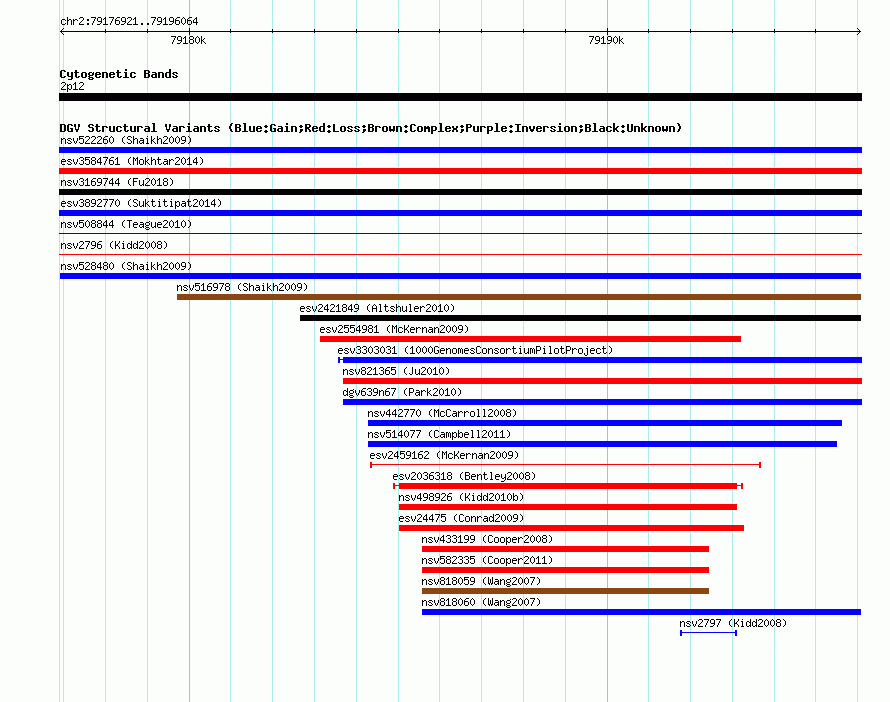The height and width of the screenshot is (702, 890).
Task: Select the dgv639n67 blue gain bar
Action: coord(602,402)
